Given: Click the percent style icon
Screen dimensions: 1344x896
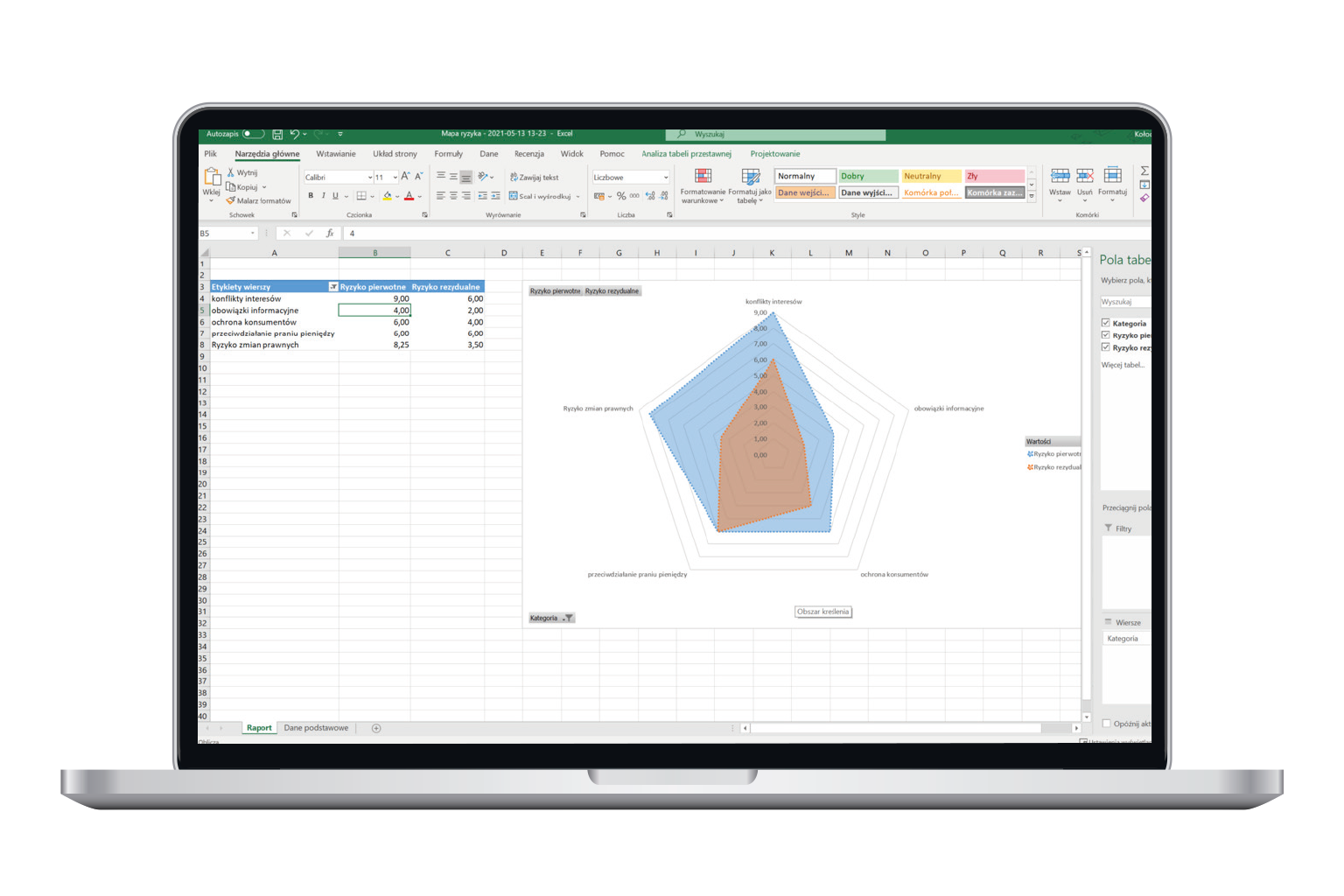Looking at the screenshot, I should pos(621,196).
